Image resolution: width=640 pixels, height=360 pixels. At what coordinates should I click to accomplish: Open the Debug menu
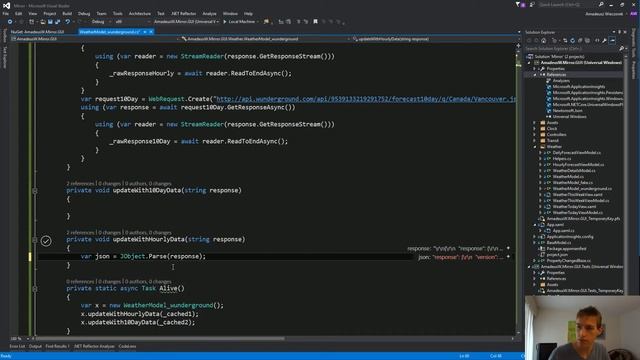pos(84,13)
